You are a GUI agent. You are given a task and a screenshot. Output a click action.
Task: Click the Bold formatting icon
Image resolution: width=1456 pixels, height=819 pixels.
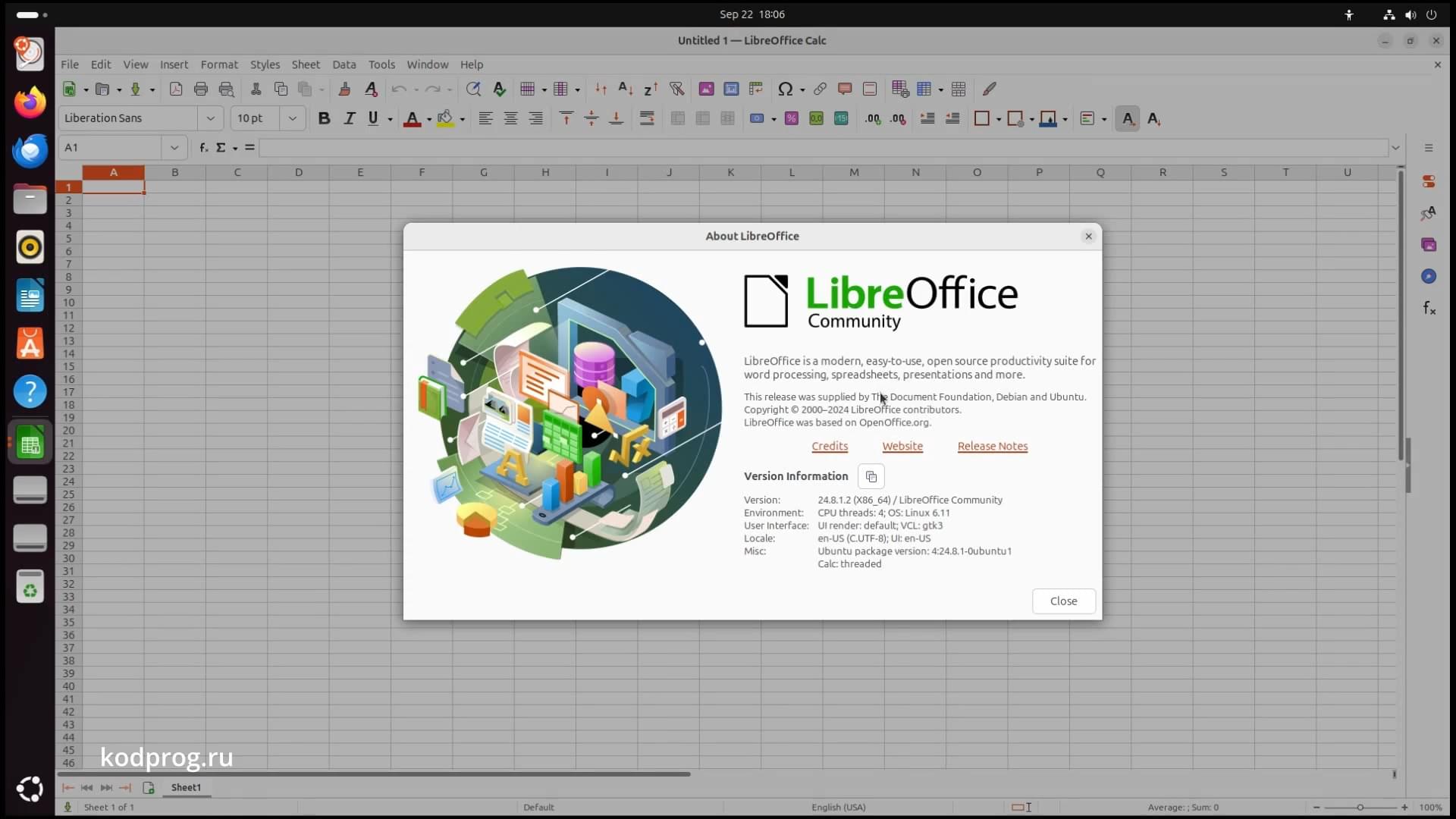[324, 118]
